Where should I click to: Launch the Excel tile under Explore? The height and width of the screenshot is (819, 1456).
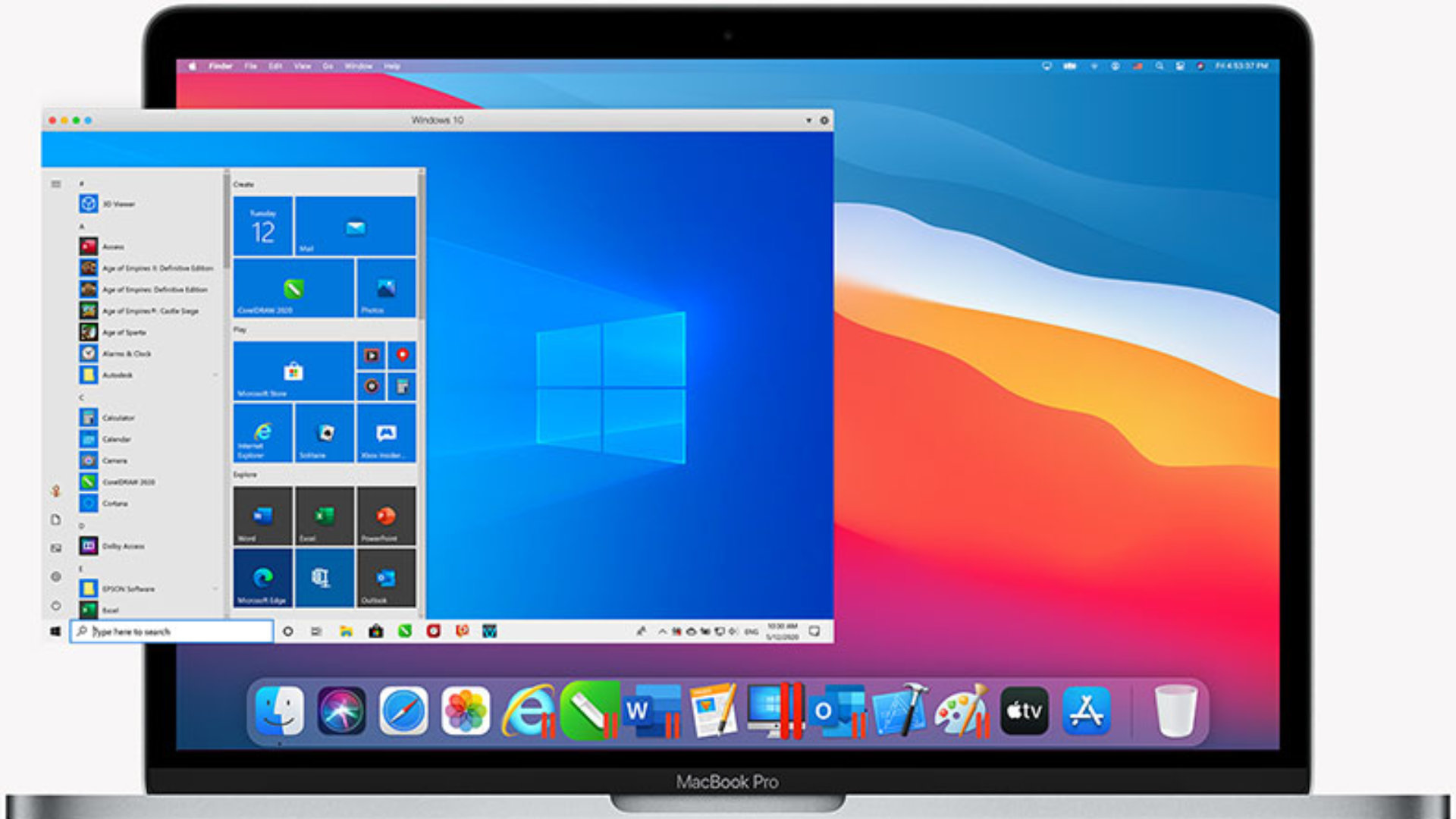[x=325, y=516]
